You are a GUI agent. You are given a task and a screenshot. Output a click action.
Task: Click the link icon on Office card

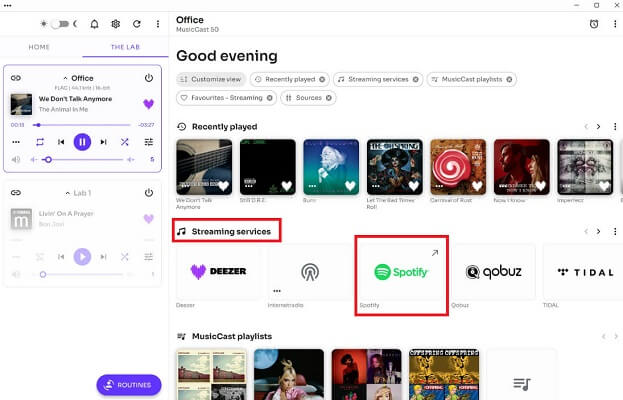16,78
